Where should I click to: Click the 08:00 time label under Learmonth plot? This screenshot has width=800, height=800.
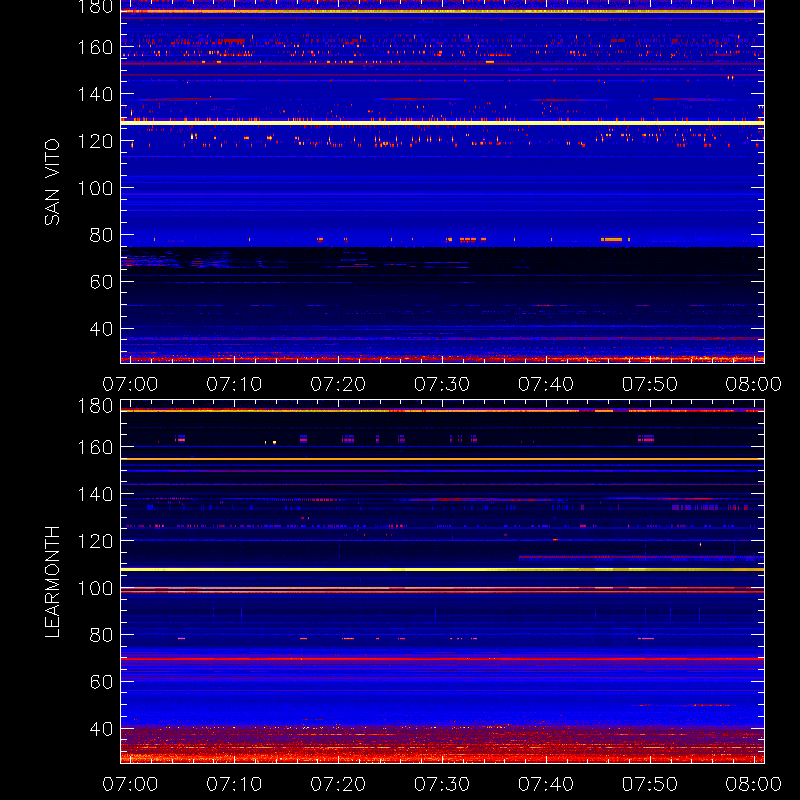[754, 784]
